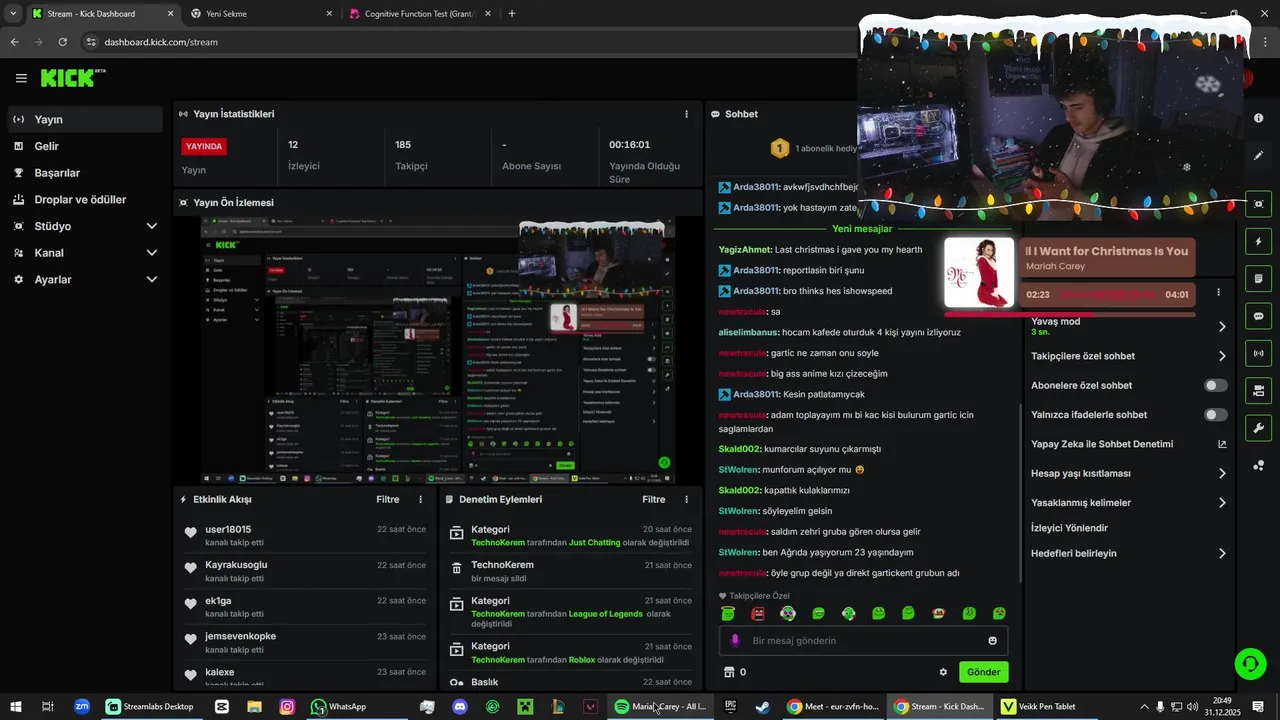Screen dimensions: 1280x720
Task: Click the three-dot menu below the song widget
Action: pos(1218,293)
